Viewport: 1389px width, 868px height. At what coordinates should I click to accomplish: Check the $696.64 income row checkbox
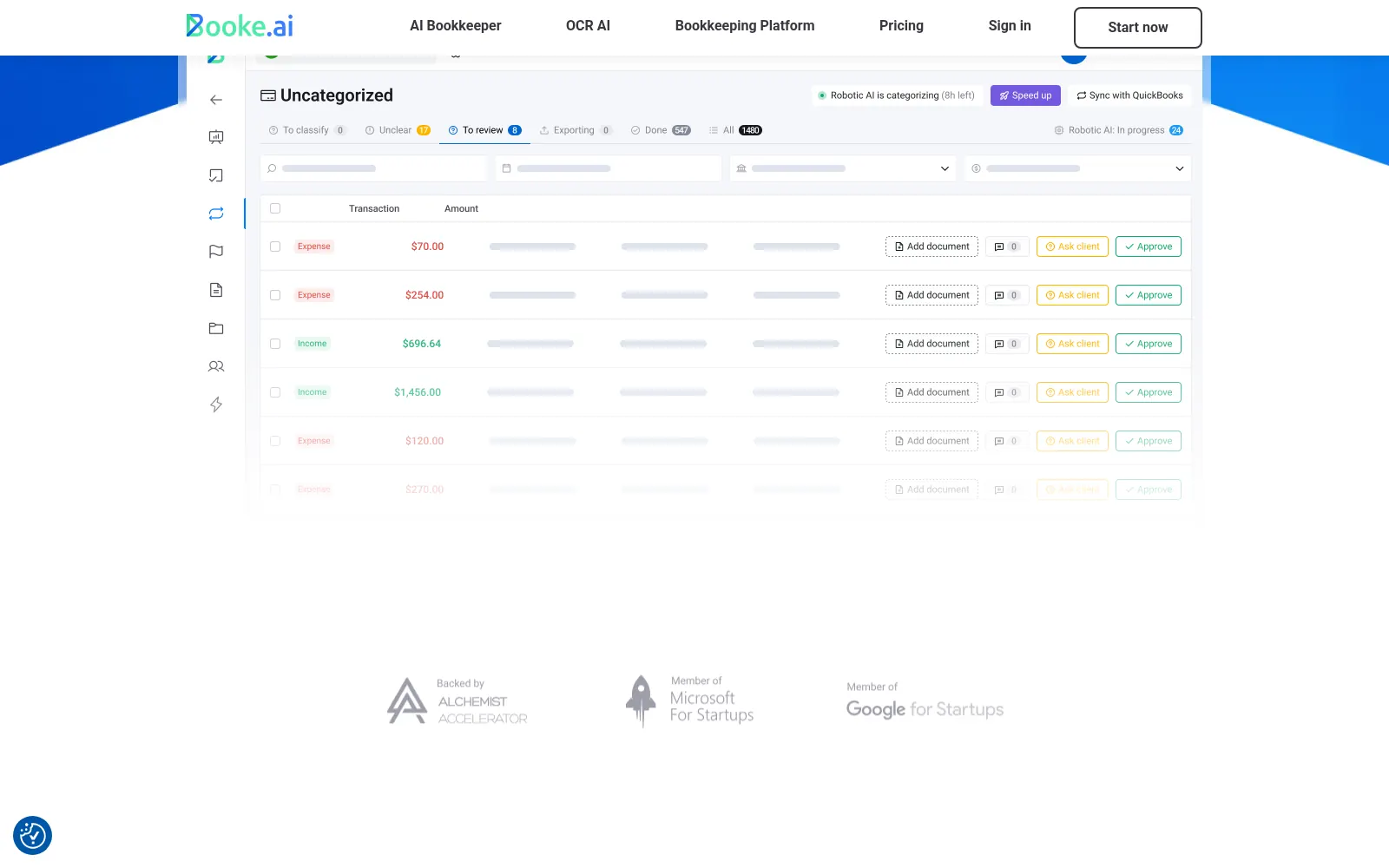pyautogui.click(x=275, y=344)
